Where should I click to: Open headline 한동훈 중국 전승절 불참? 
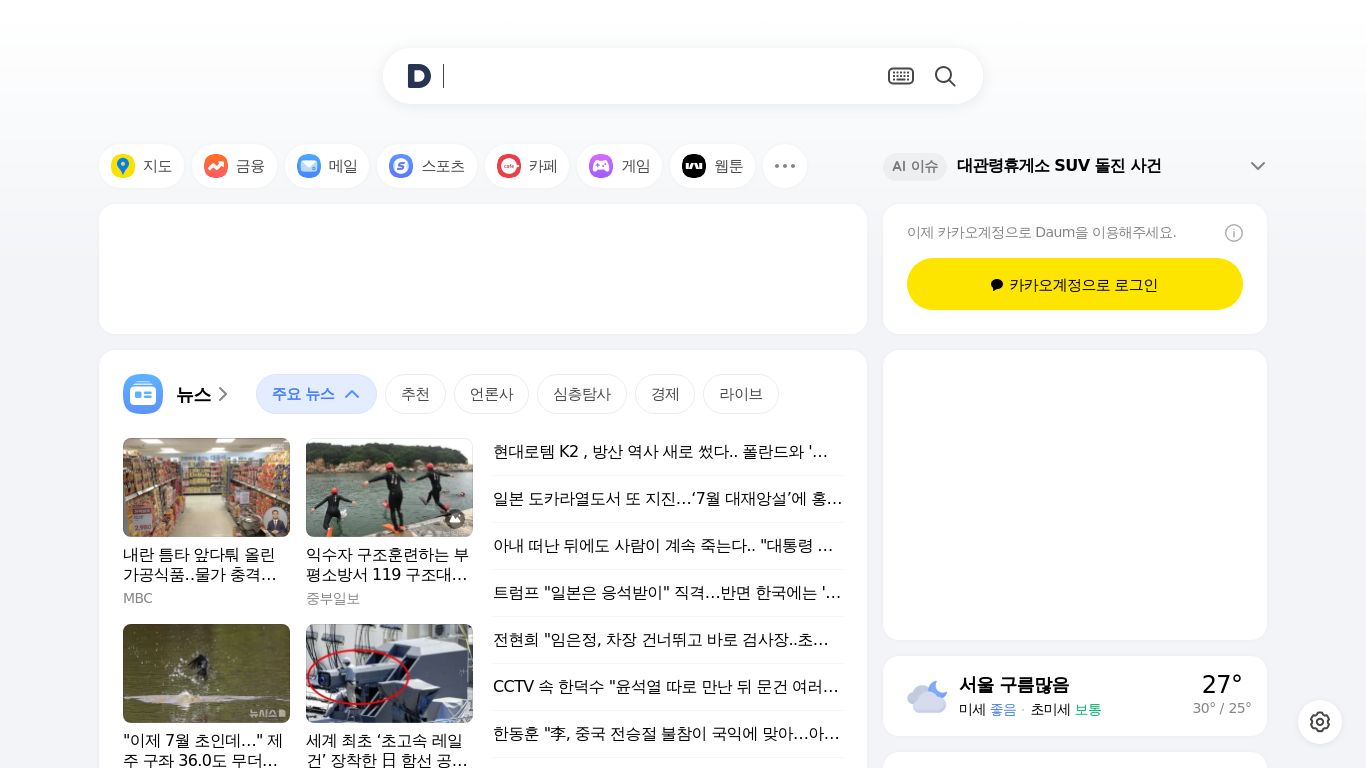pos(668,733)
